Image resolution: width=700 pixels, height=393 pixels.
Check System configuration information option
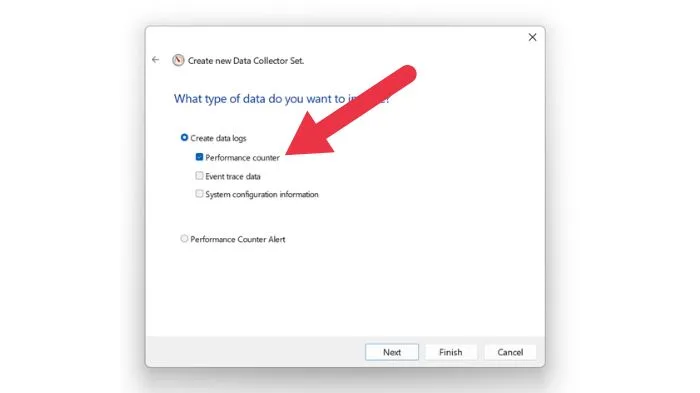[199, 194]
